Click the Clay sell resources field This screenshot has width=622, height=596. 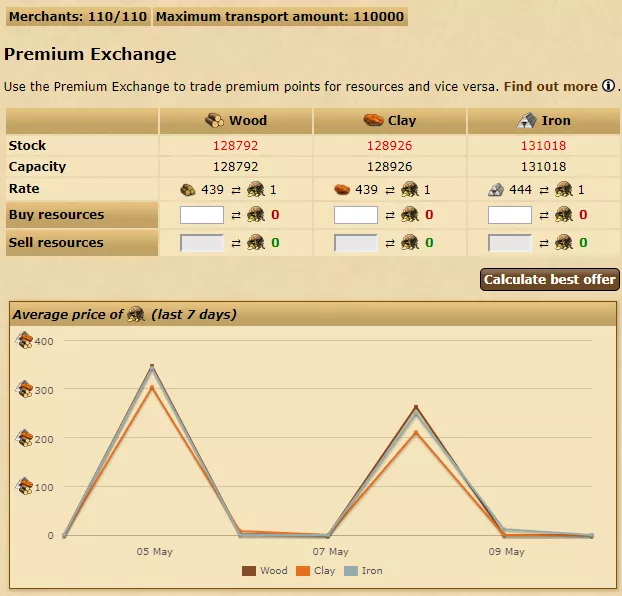tap(356, 243)
